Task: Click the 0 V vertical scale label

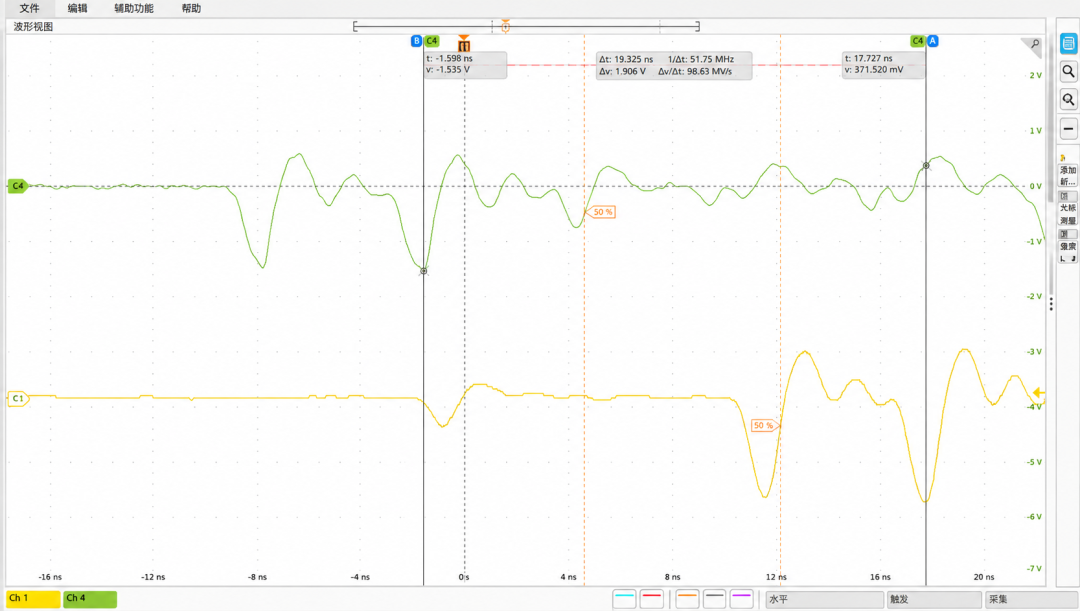Action: 1035,186
